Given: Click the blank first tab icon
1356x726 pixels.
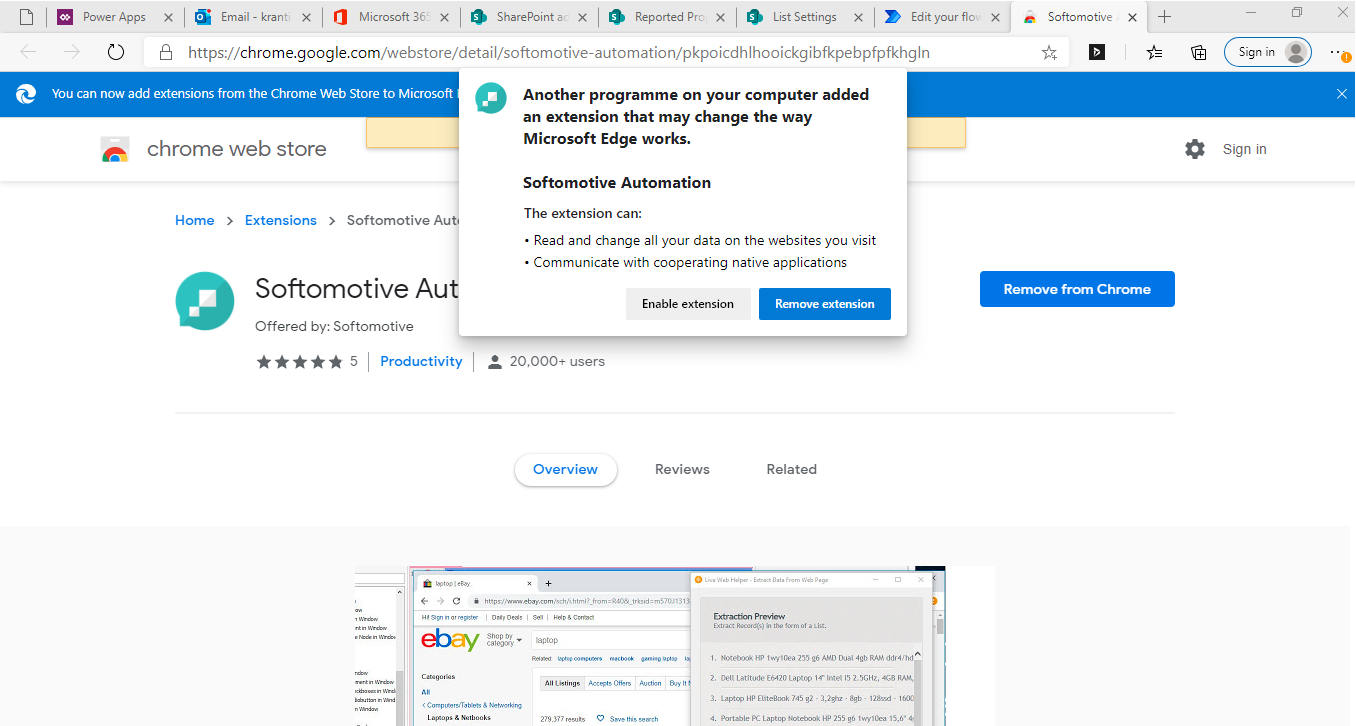Looking at the screenshot, I should pos(26,17).
